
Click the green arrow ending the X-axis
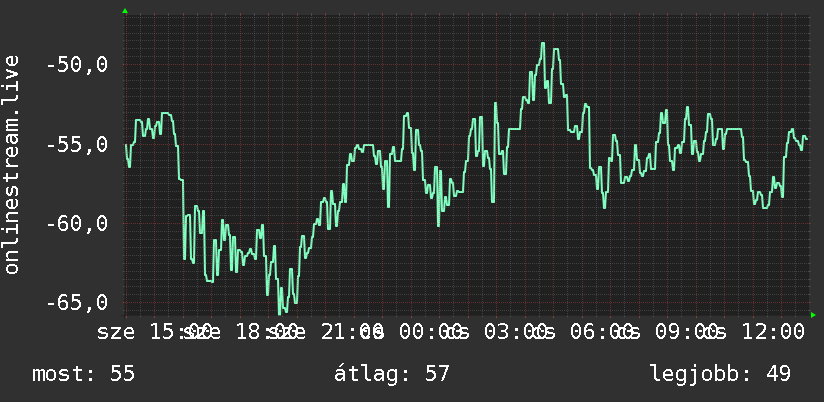tap(813, 315)
